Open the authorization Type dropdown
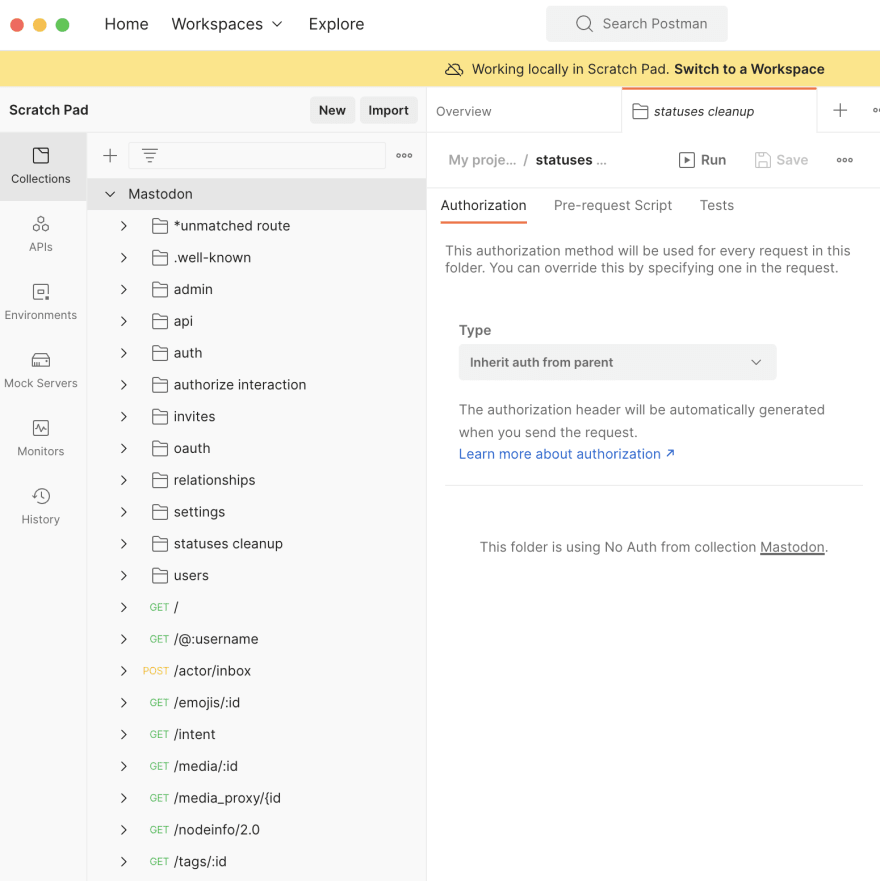 pos(617,362)
